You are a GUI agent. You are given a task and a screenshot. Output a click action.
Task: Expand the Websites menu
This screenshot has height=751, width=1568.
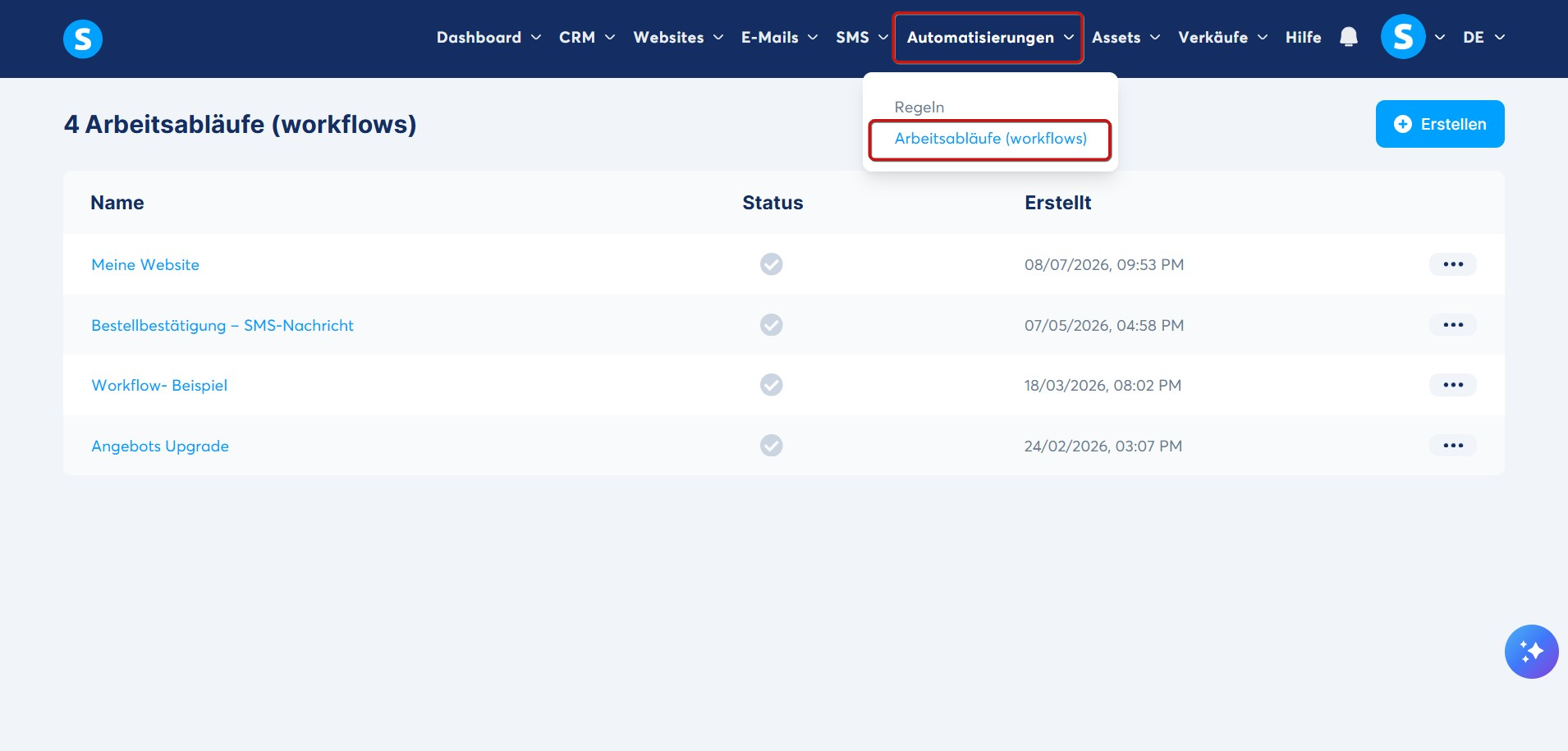click(x=678, y=37)
